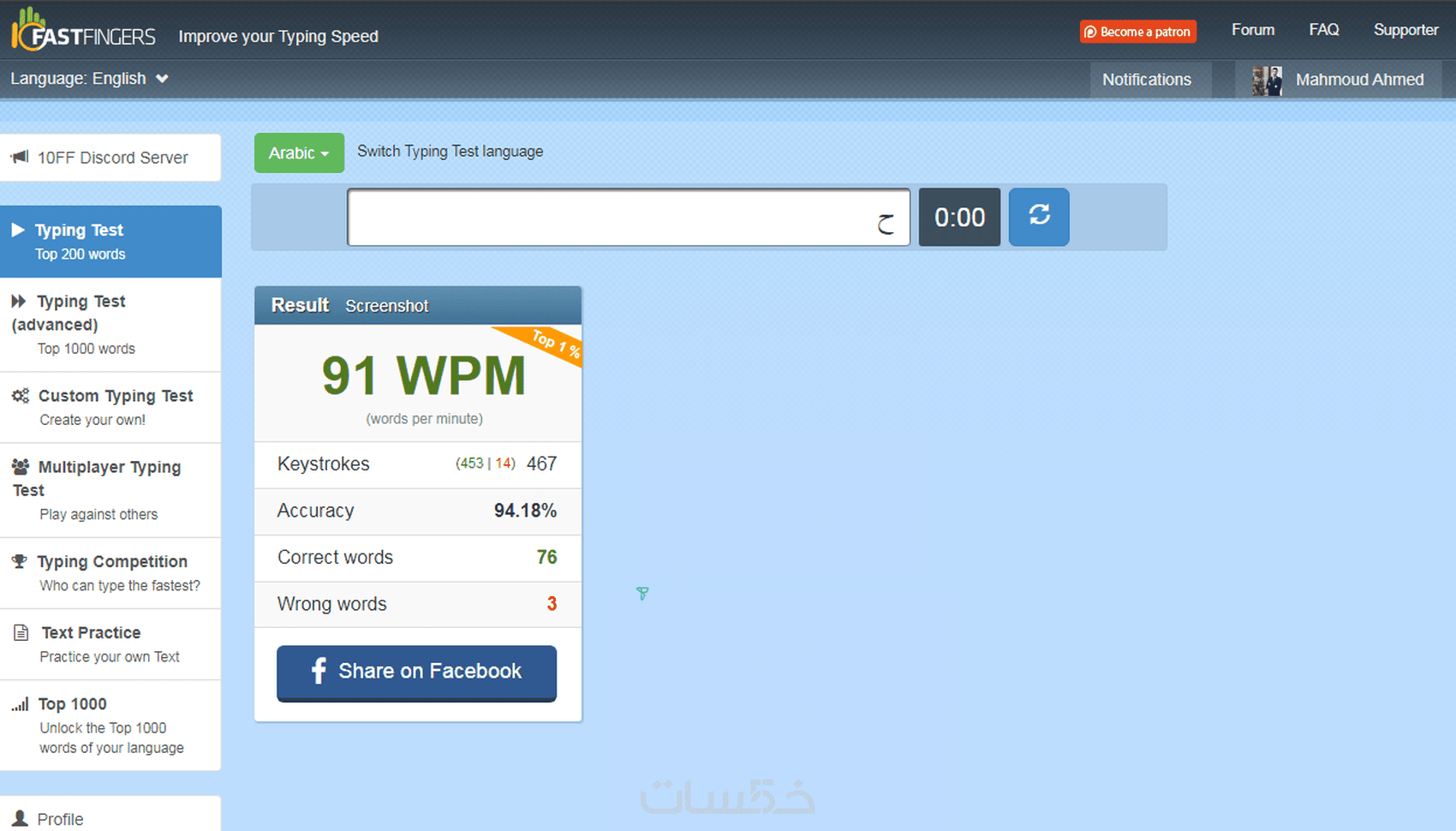Click the document icon for Text Practice
This screenshot has width=1456, height=831.
click(21, 632)
